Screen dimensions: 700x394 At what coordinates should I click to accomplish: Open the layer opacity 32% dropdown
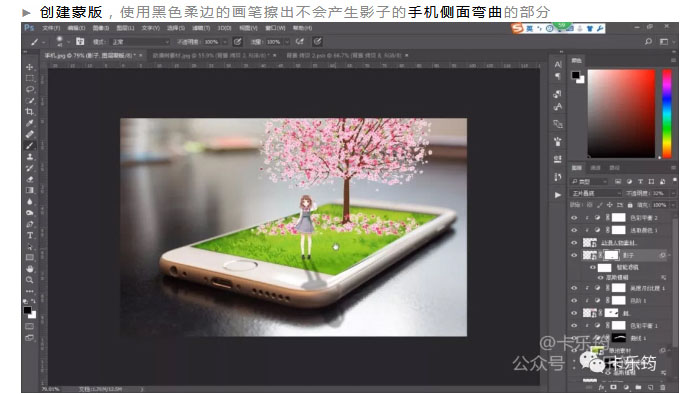(672, 193)
